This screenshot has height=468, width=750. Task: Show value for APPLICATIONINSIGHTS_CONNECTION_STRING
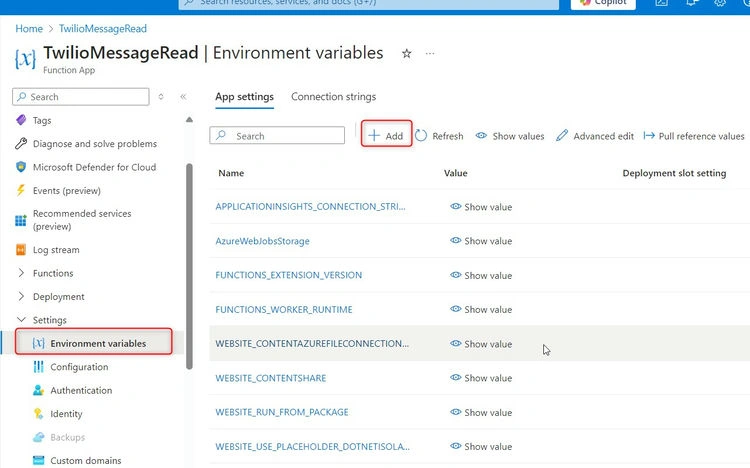481,207
